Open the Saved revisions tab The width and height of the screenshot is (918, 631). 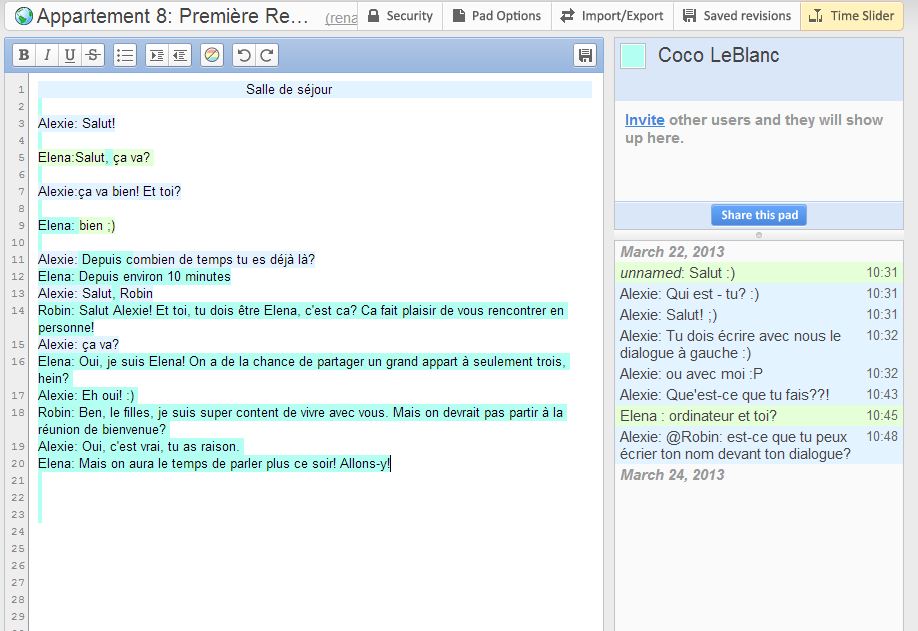736,16
